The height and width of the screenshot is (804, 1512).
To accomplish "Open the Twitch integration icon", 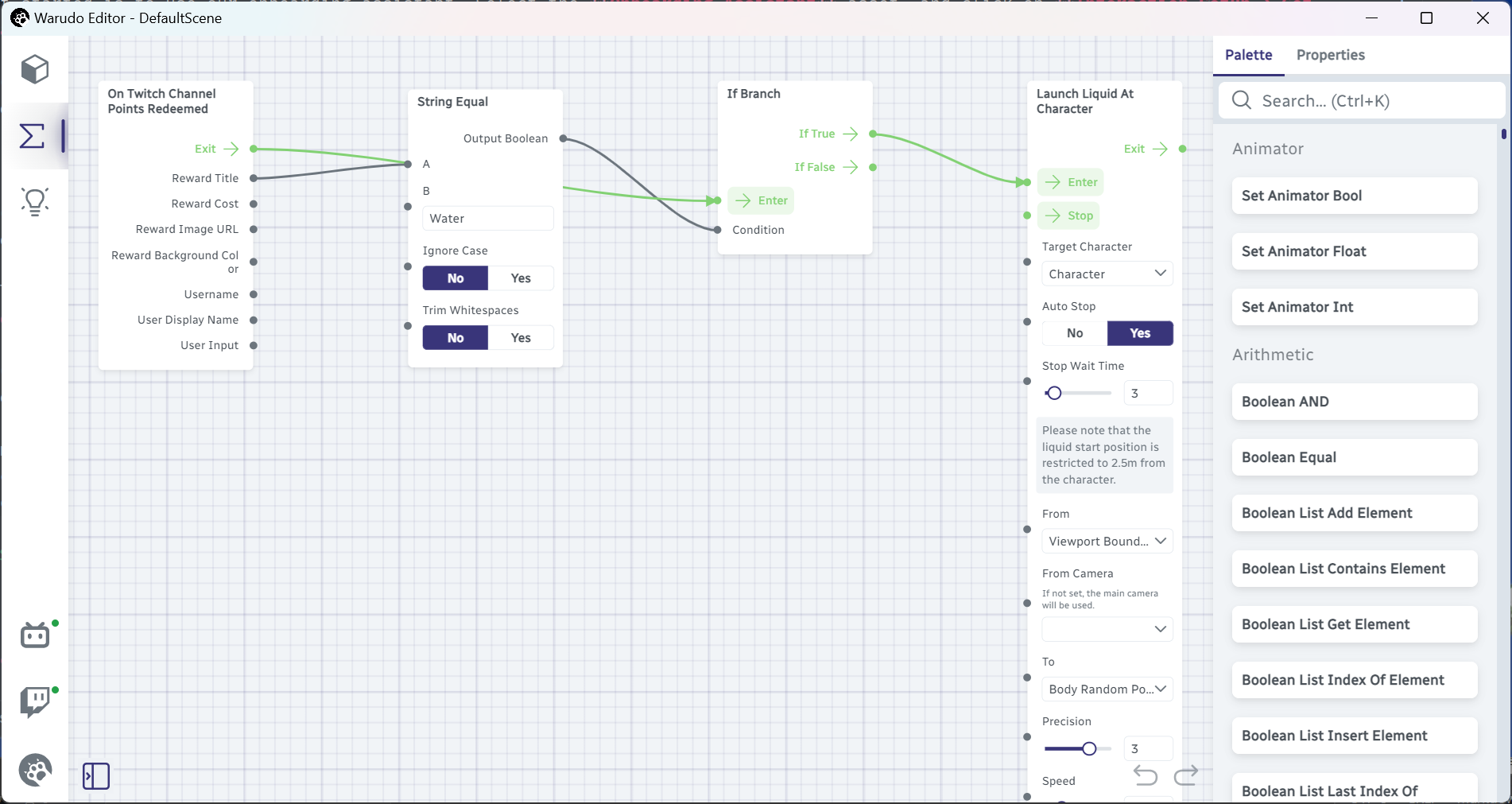I will click(x=35, y=701).
